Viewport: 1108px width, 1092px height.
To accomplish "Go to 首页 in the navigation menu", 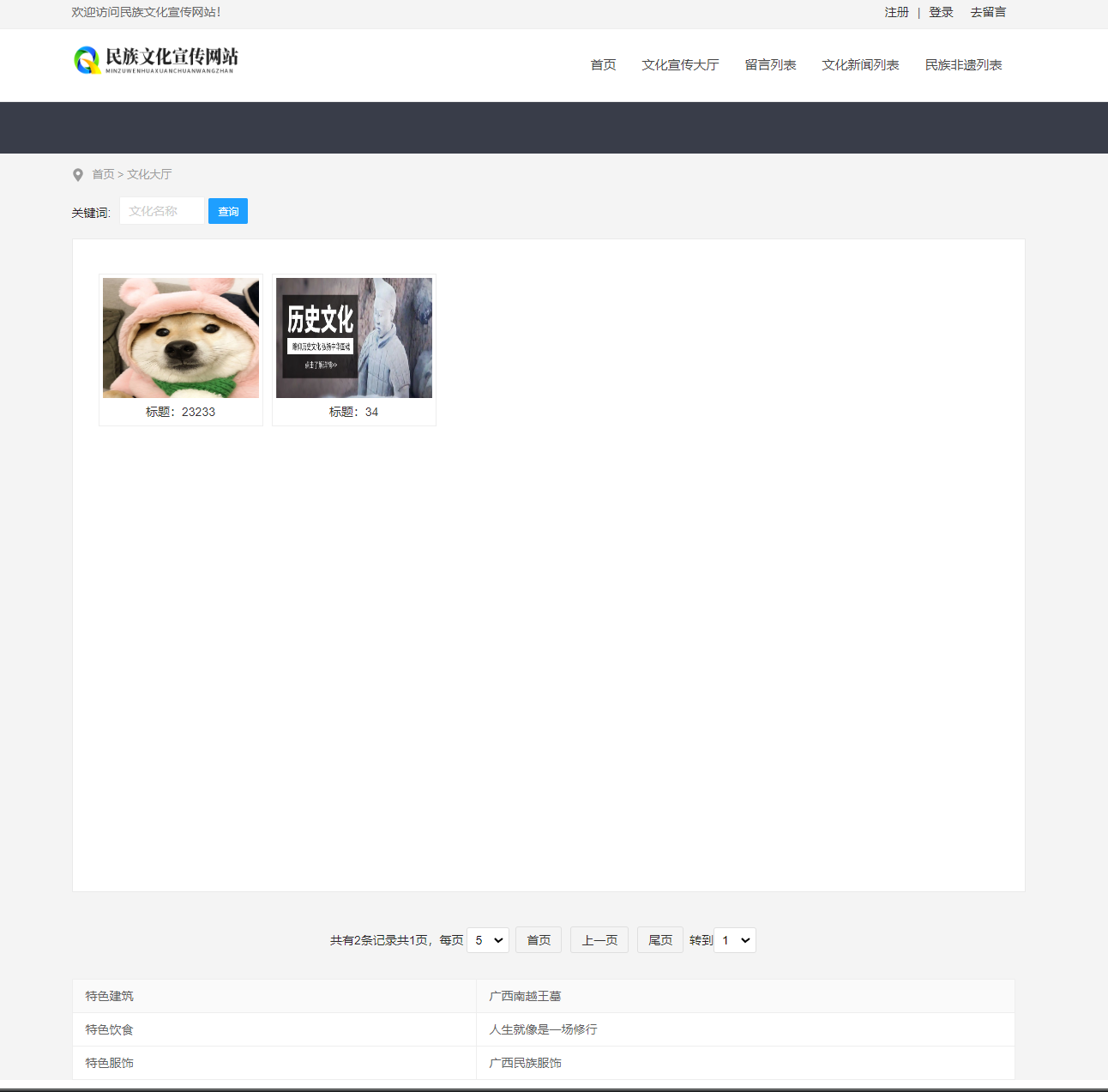I will [x=603, y=65].
